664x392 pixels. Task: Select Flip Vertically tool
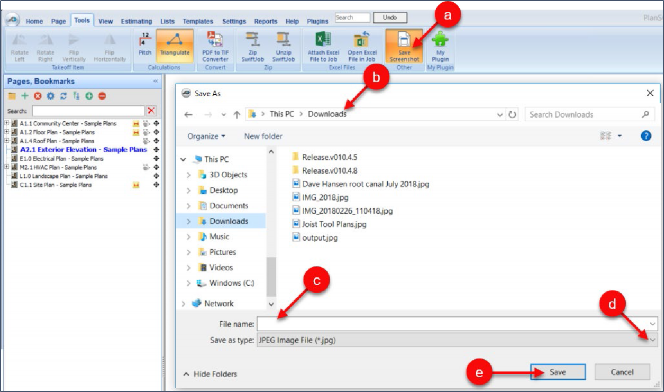[74, 47]
